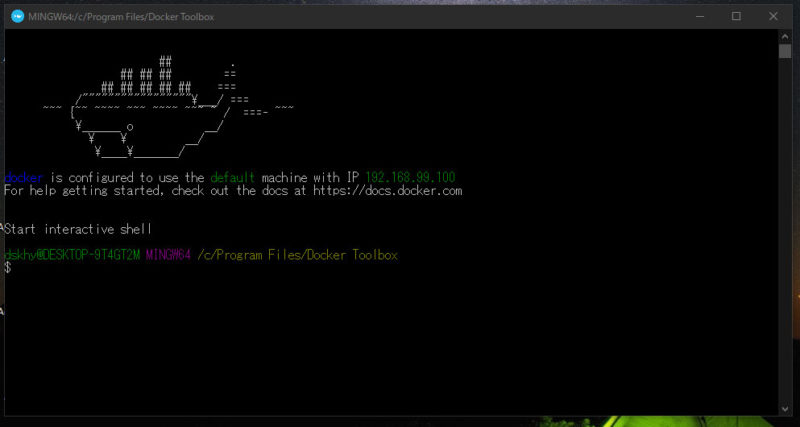800x427 pixels.
Task: Click the purple 'MINGW64' prompt text
Action: coord(168,255)
